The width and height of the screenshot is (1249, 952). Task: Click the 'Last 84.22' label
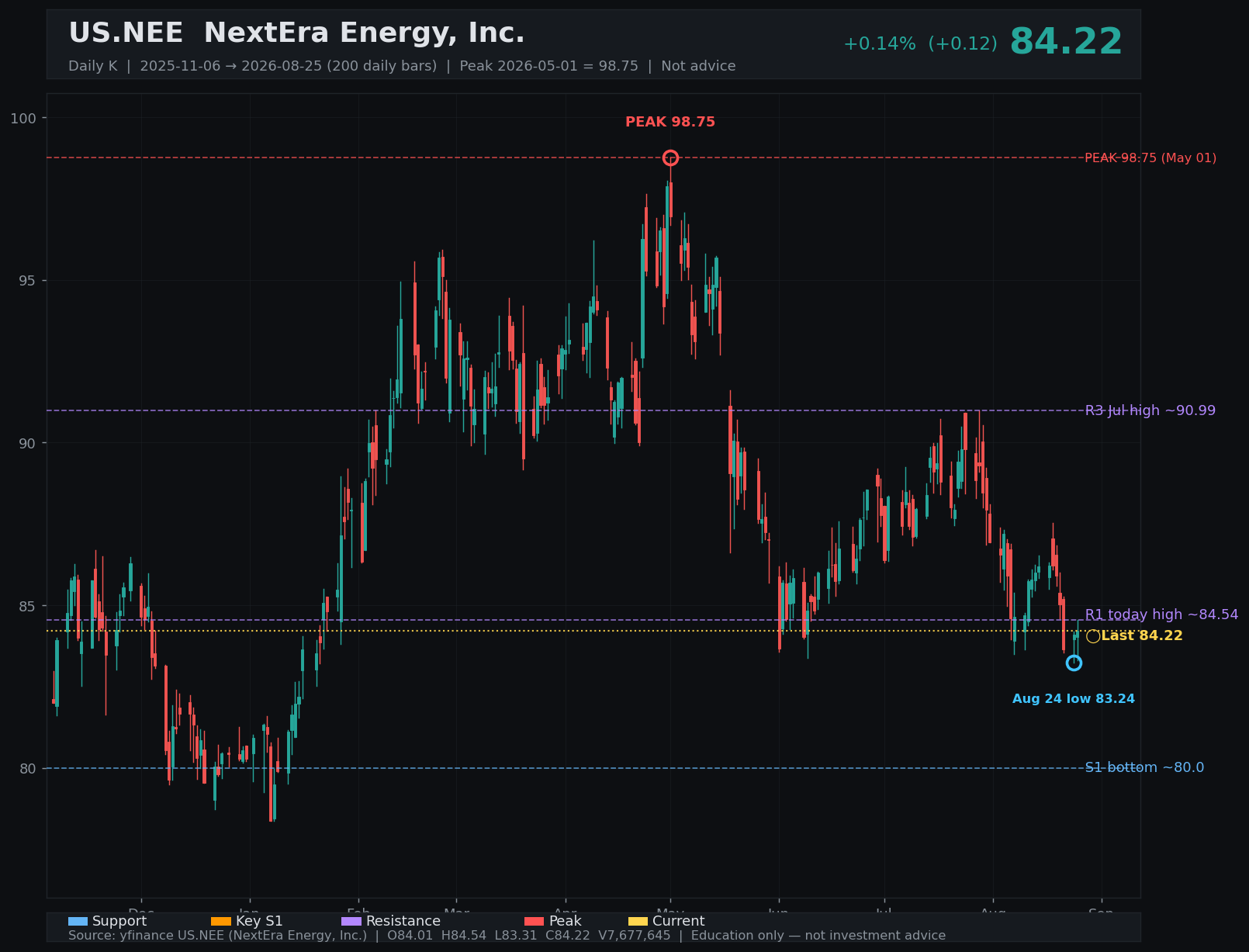click(1142, 636)
